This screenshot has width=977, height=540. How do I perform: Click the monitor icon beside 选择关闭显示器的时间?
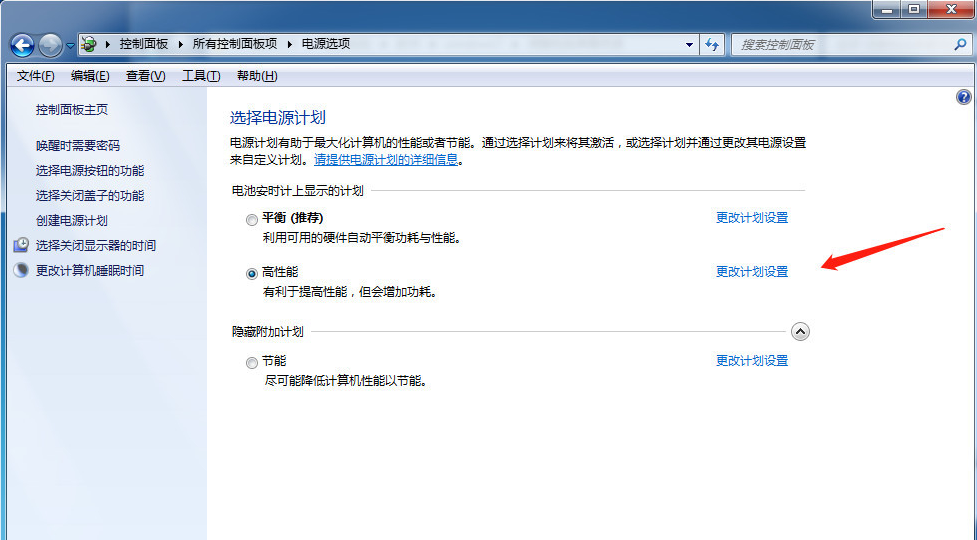tap(22, 245)
